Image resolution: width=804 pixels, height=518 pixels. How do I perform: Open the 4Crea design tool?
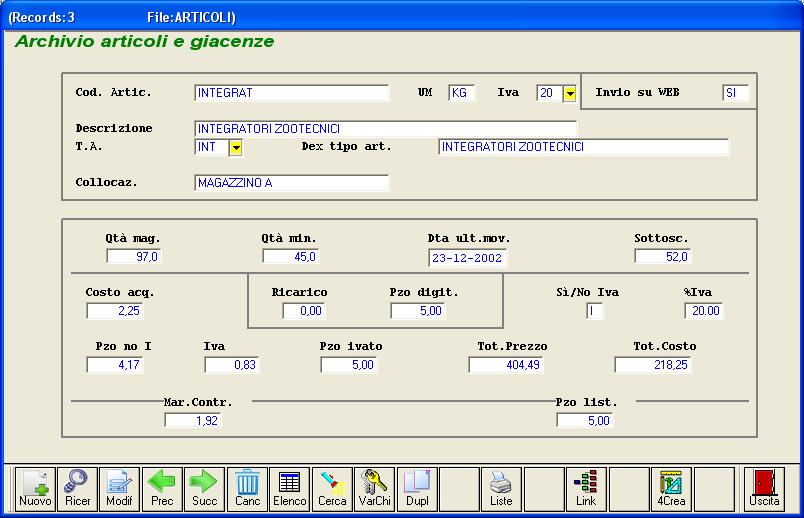(x=671, y=489)
